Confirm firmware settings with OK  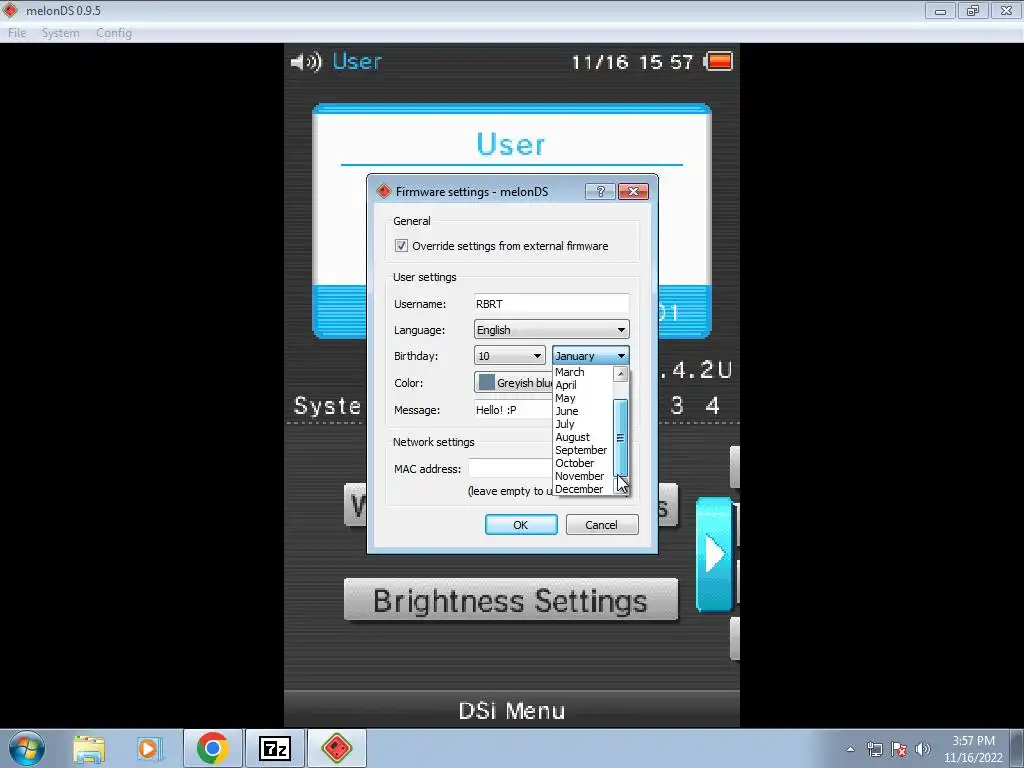click(521, 524)
